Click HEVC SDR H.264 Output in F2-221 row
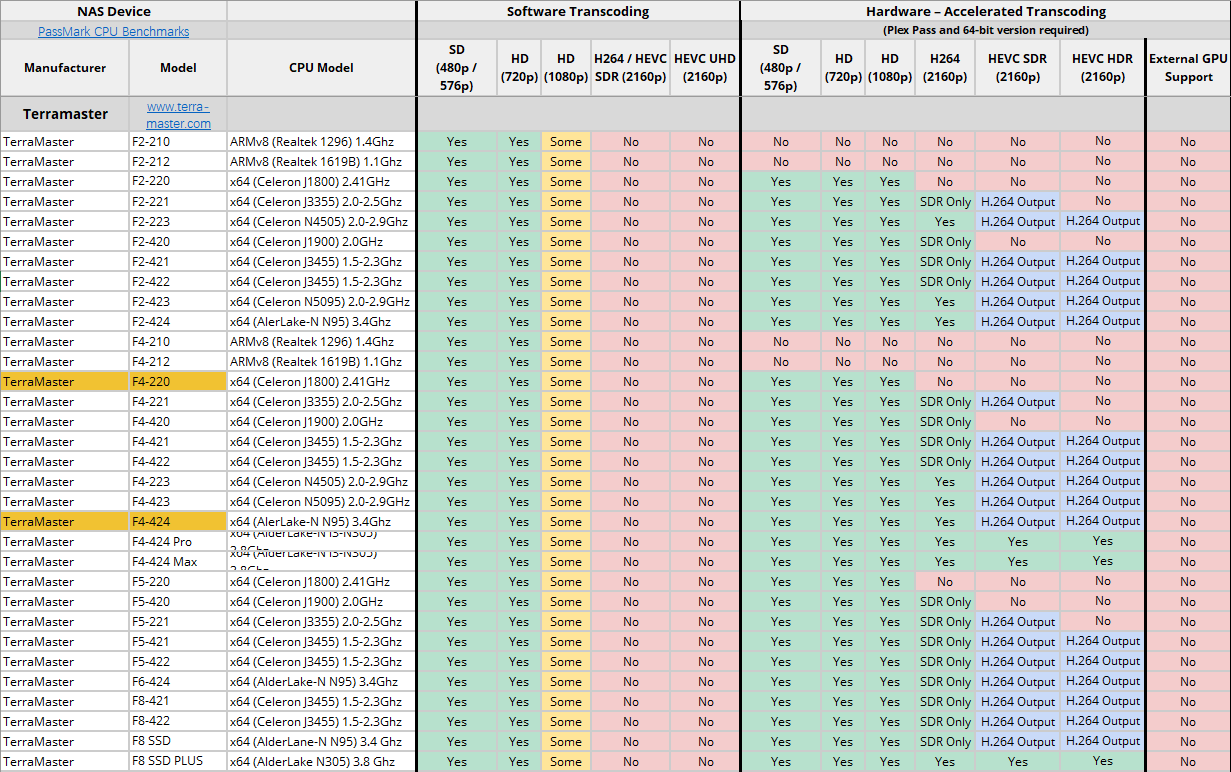1231x772 pixels. click(1017, 201)
